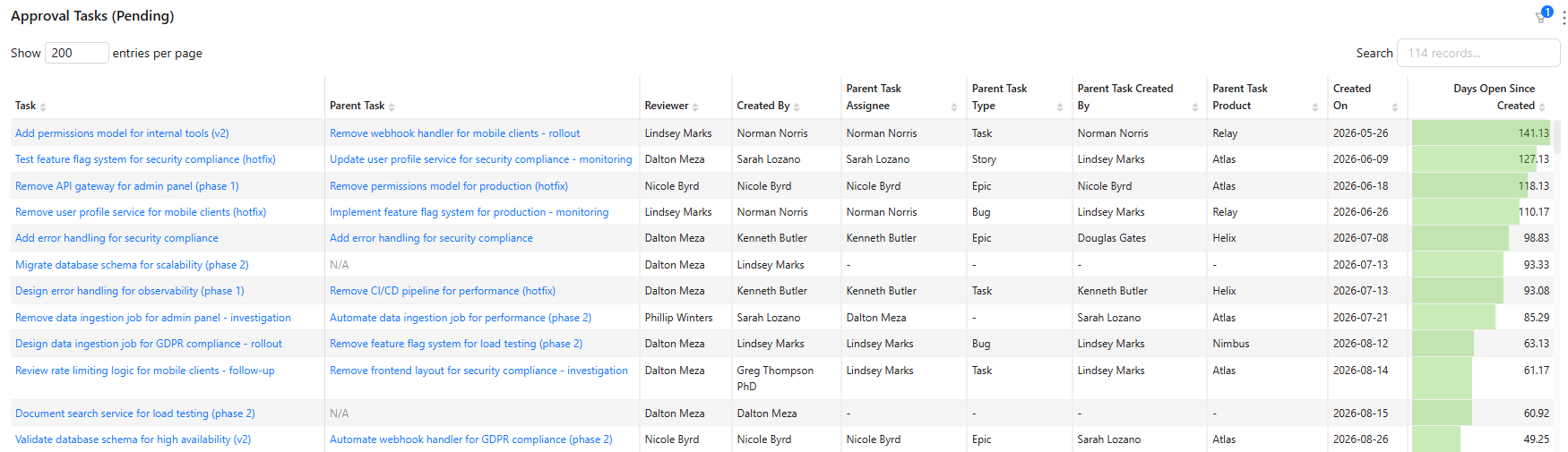Select created date 2026-07-21
Viewport: 1568px width, 452px height.
coord(1360,318)
